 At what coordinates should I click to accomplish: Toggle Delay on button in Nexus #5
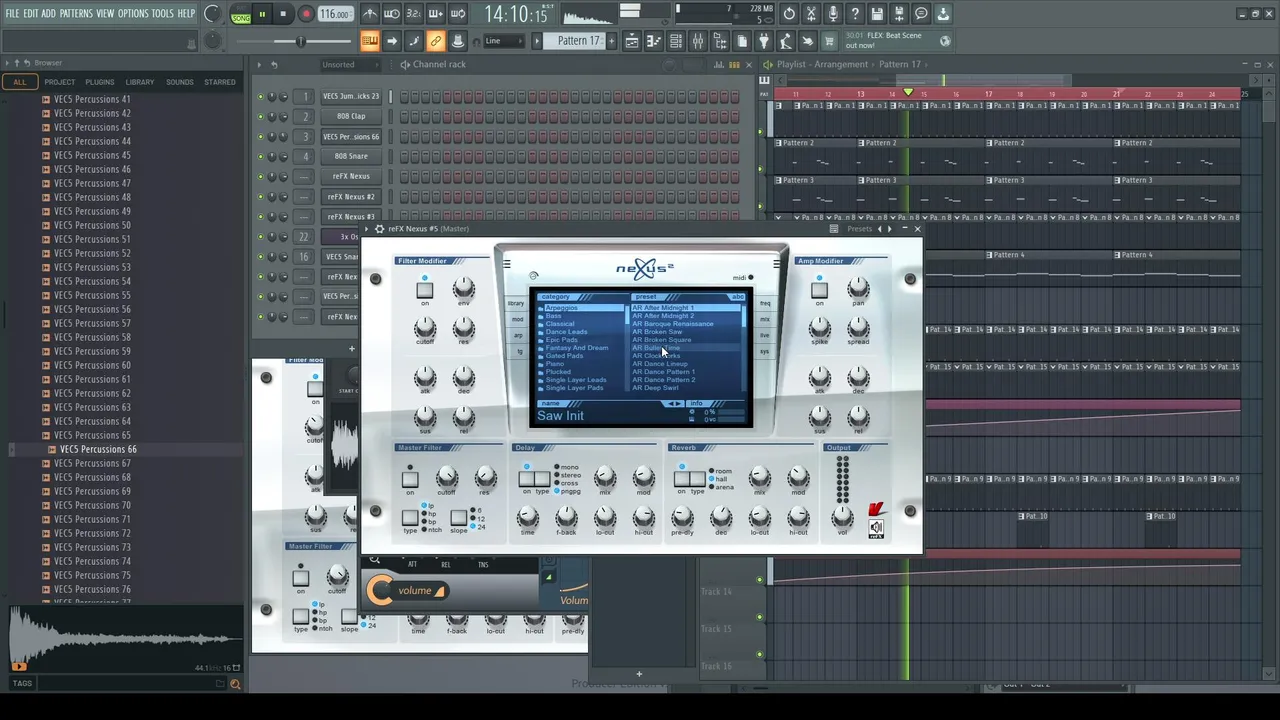click(x=527, y=479)
